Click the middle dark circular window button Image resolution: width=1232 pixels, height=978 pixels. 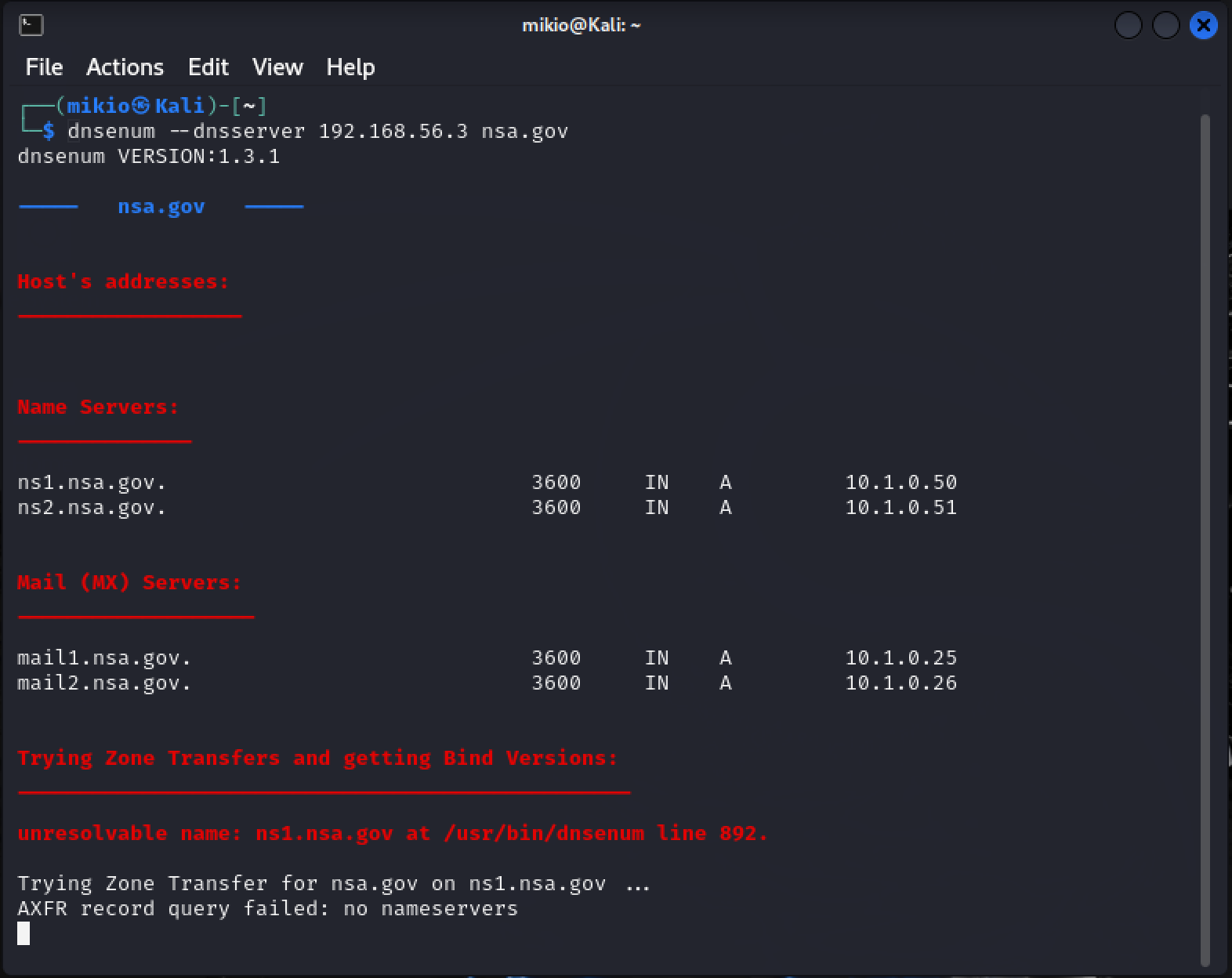tap(1165, 26)
